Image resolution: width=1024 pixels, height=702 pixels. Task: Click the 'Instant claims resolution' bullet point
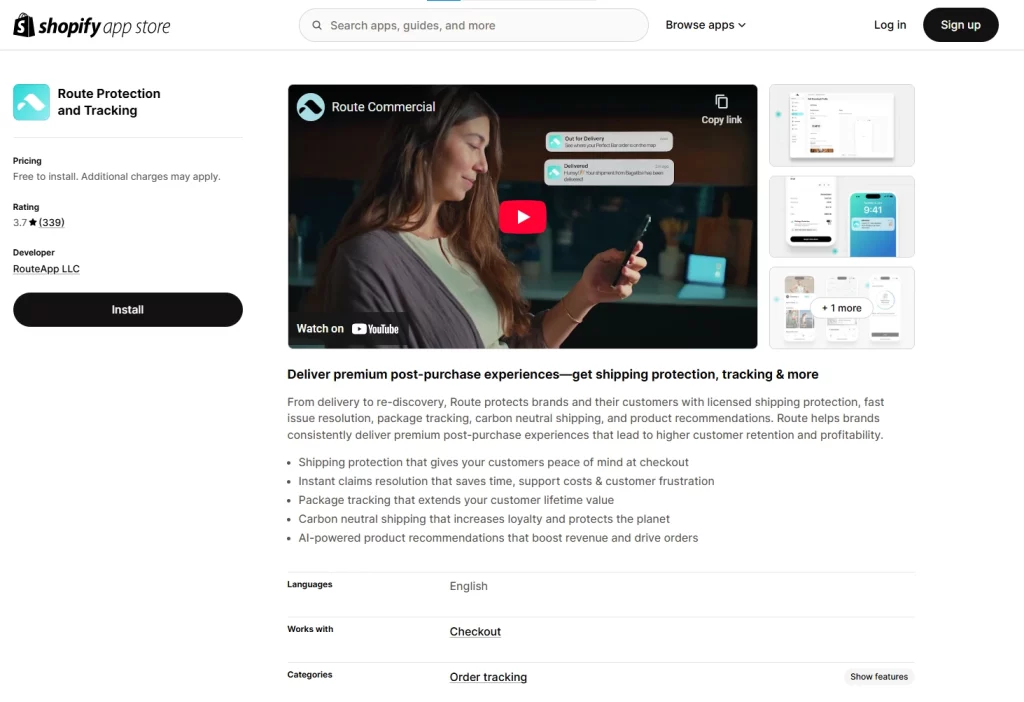pos(506,481)
